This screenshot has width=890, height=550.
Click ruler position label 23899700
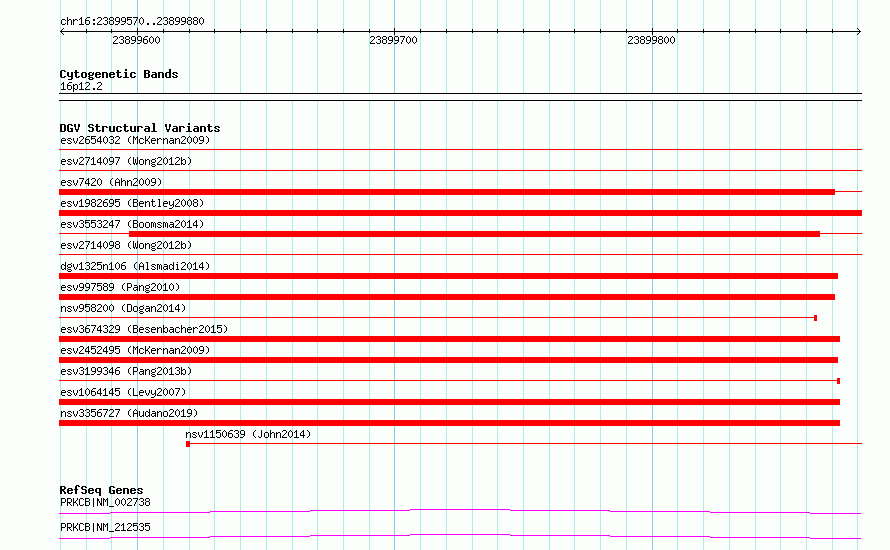click(x=393, y=40)
